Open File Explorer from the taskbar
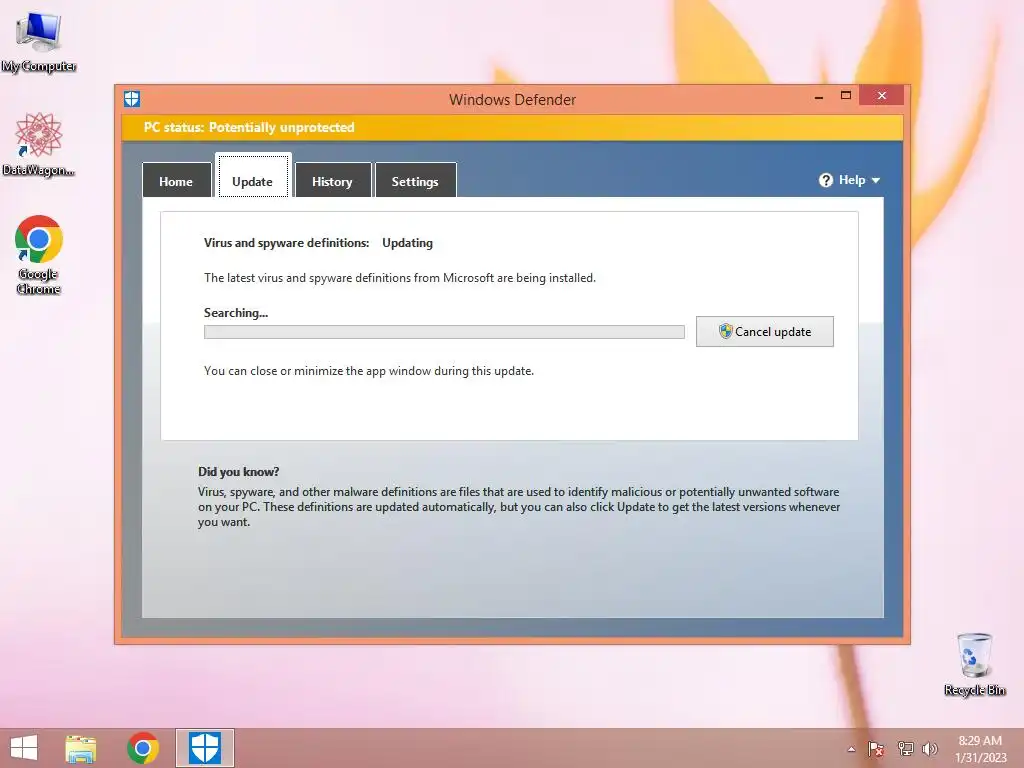Screen dimensions: 1024x768 [80, 748]
